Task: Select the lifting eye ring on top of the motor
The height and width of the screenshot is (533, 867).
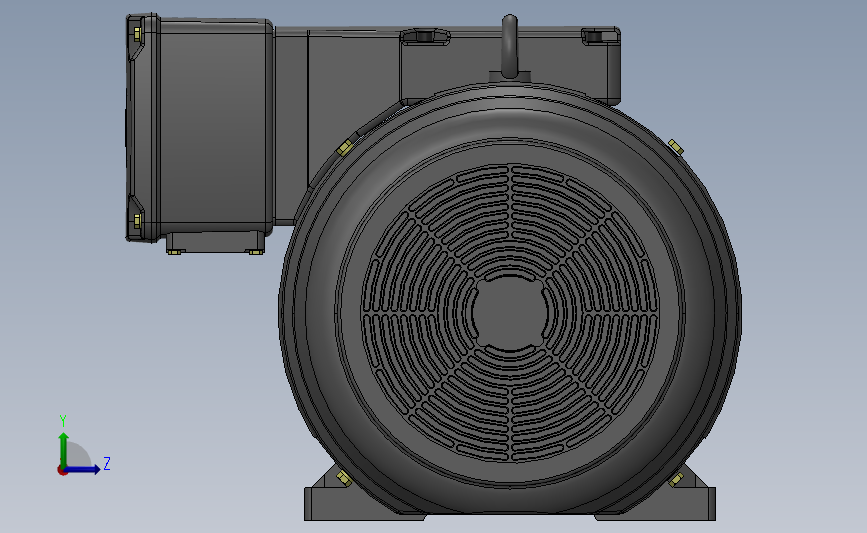Action: pos(510,46)
